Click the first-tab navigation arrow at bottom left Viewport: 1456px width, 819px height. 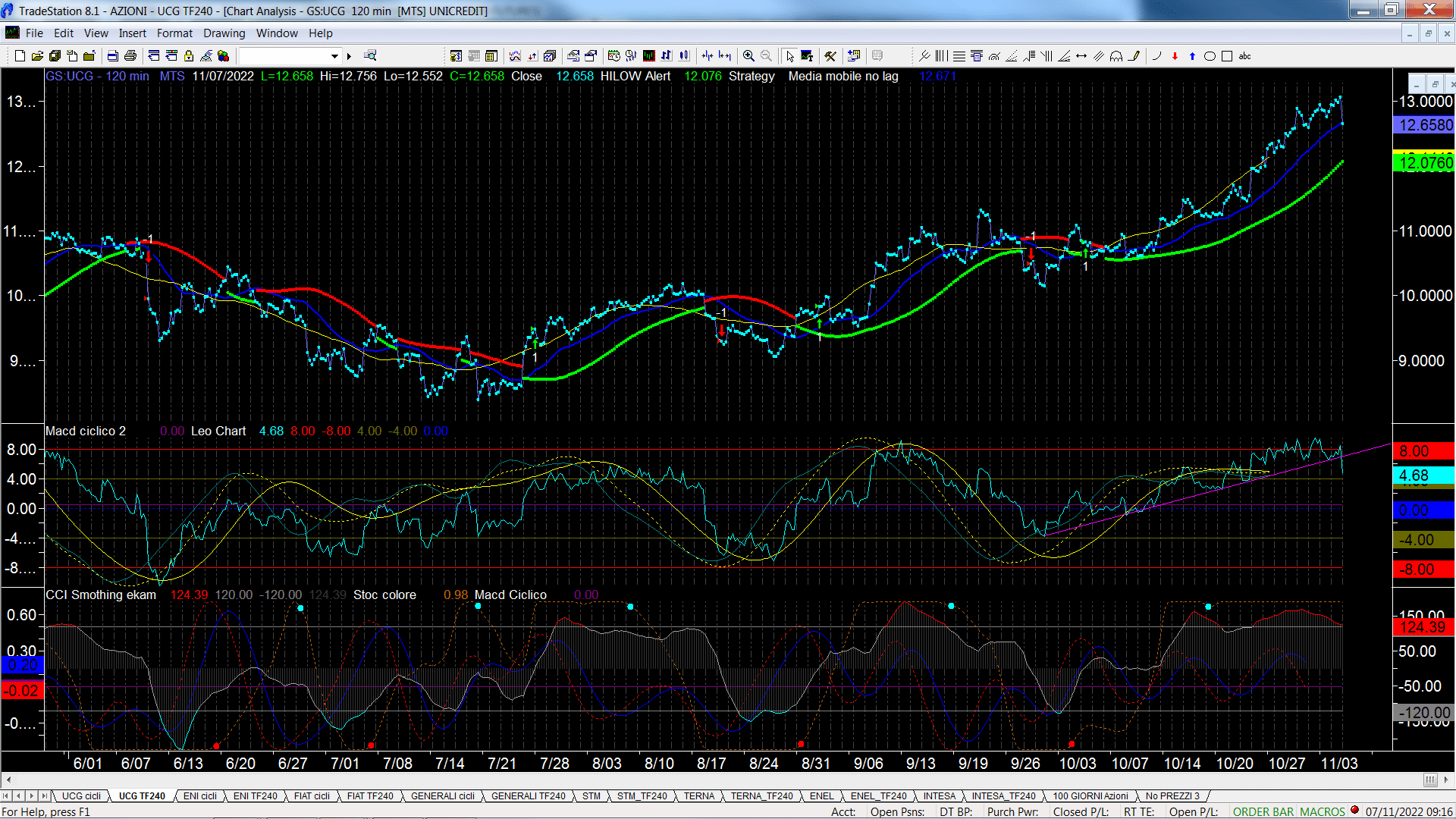point(7,796)
